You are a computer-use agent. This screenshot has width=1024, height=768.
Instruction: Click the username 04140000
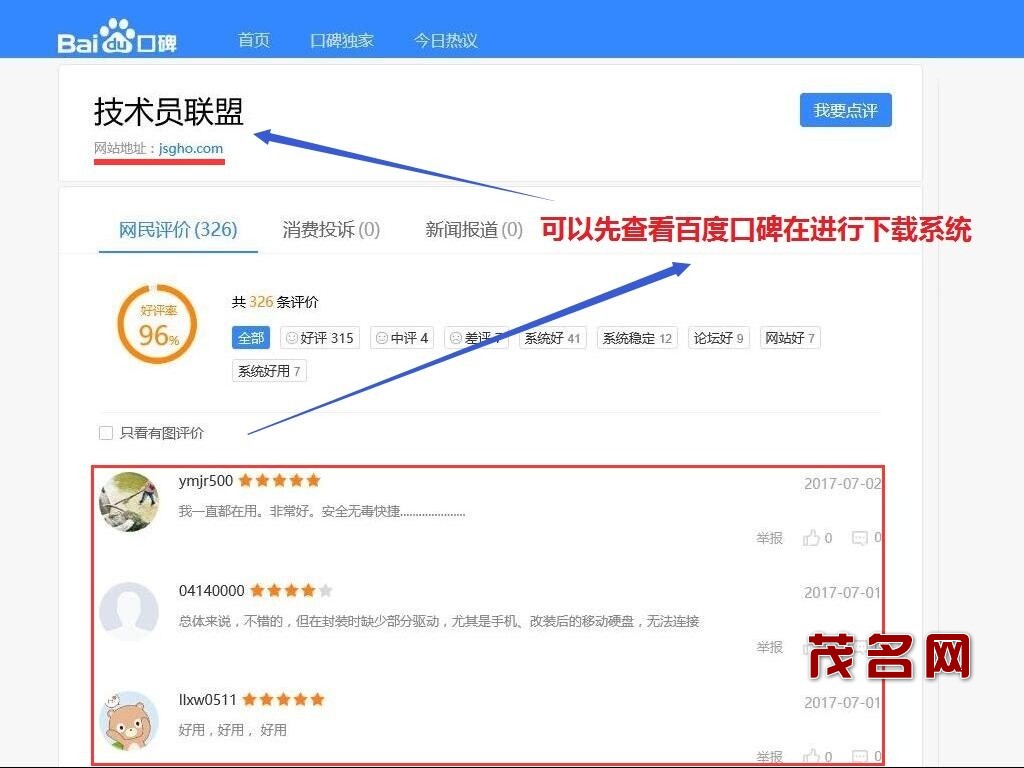(212, 591)
